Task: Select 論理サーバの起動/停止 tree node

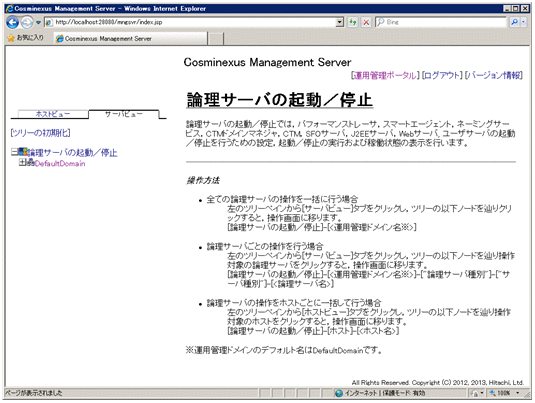Action: [72, 153]
